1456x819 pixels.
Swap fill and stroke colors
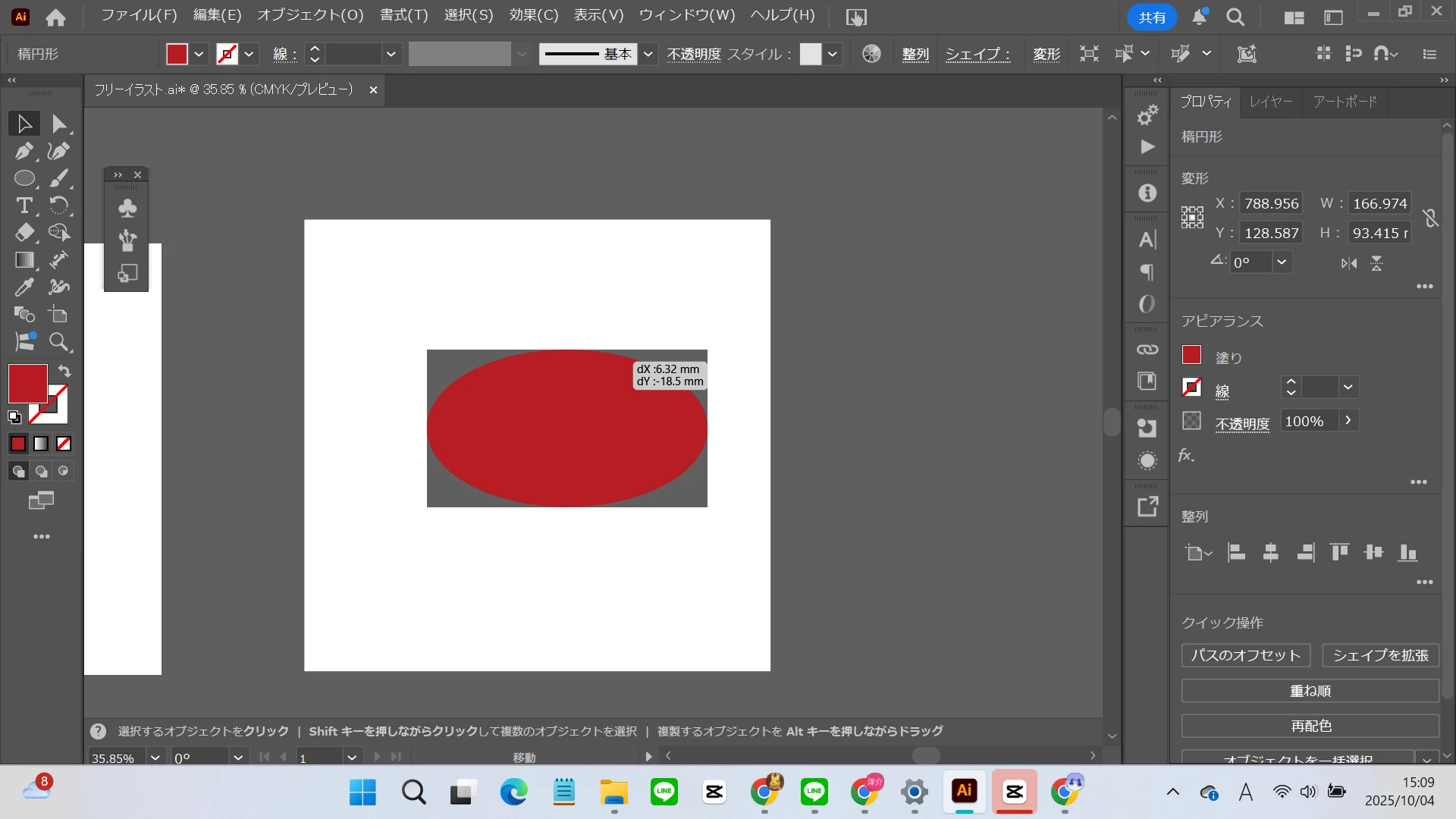(64, 371)
